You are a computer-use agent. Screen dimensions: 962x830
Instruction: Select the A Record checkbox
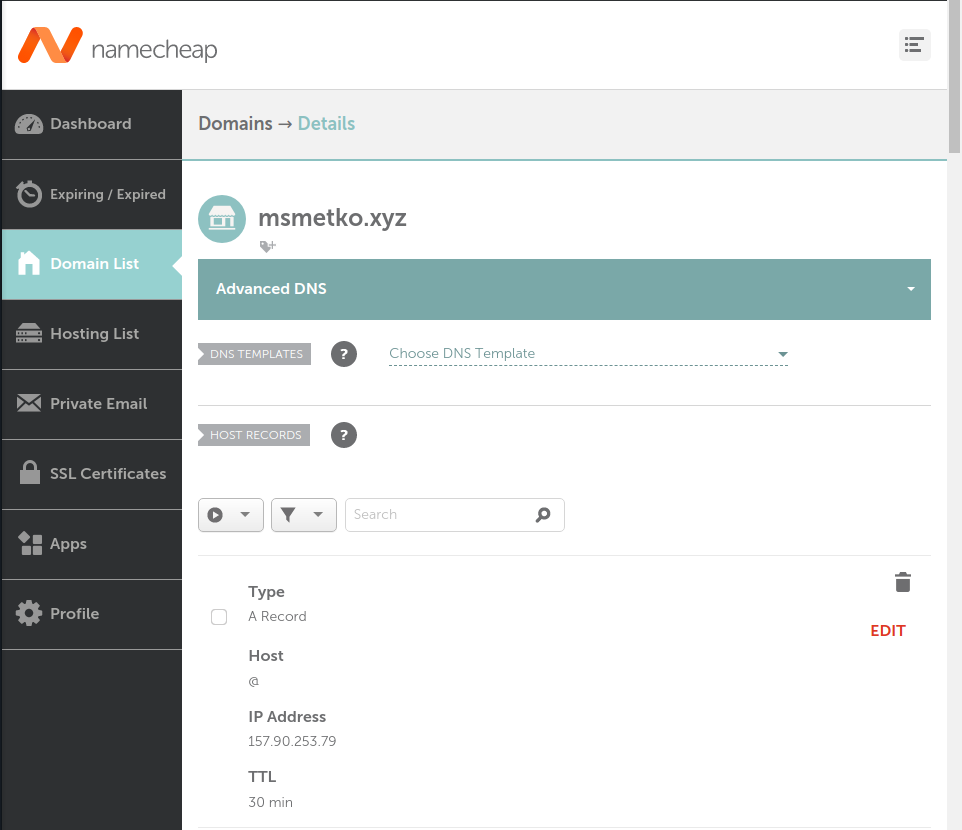[219, 617]
